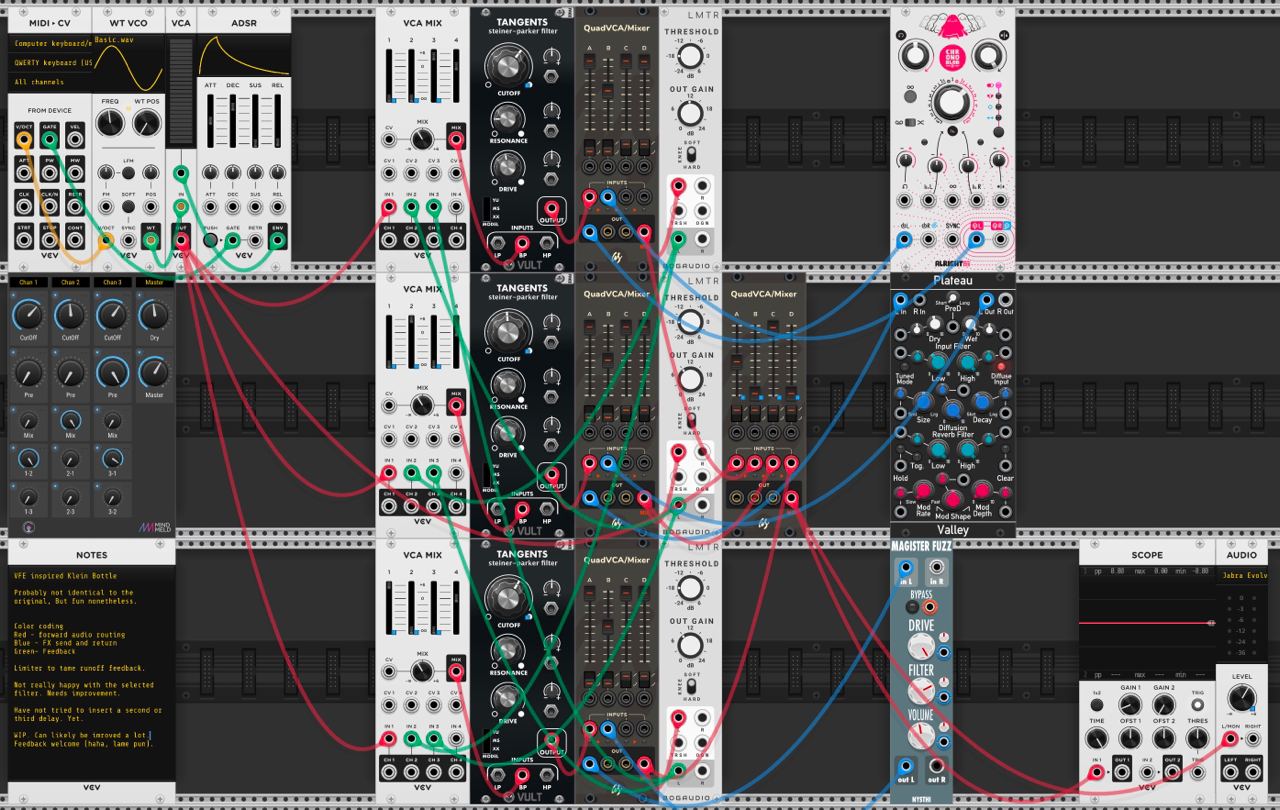Select the 'Chan 1' label on MindMeld
Image resolution: width=1280 pixels, height=810 pixels.
28,282
